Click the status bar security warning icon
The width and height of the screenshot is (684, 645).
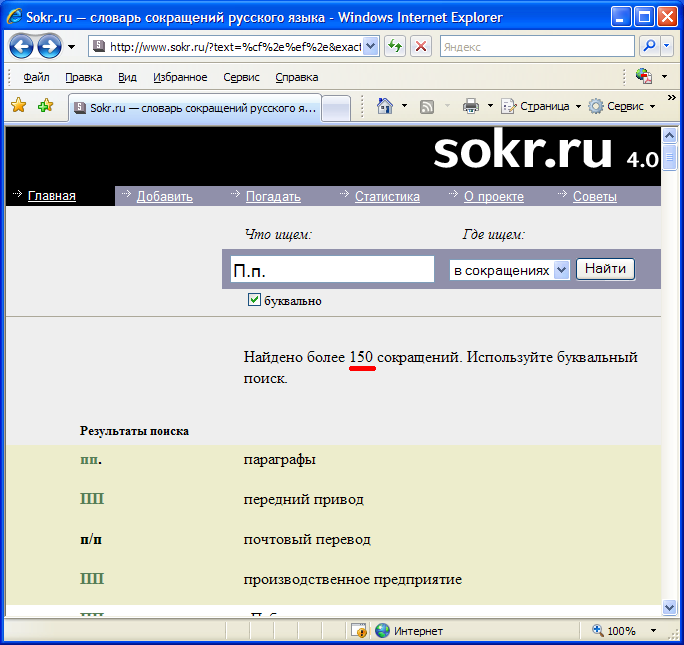click(x=359, y=631)
